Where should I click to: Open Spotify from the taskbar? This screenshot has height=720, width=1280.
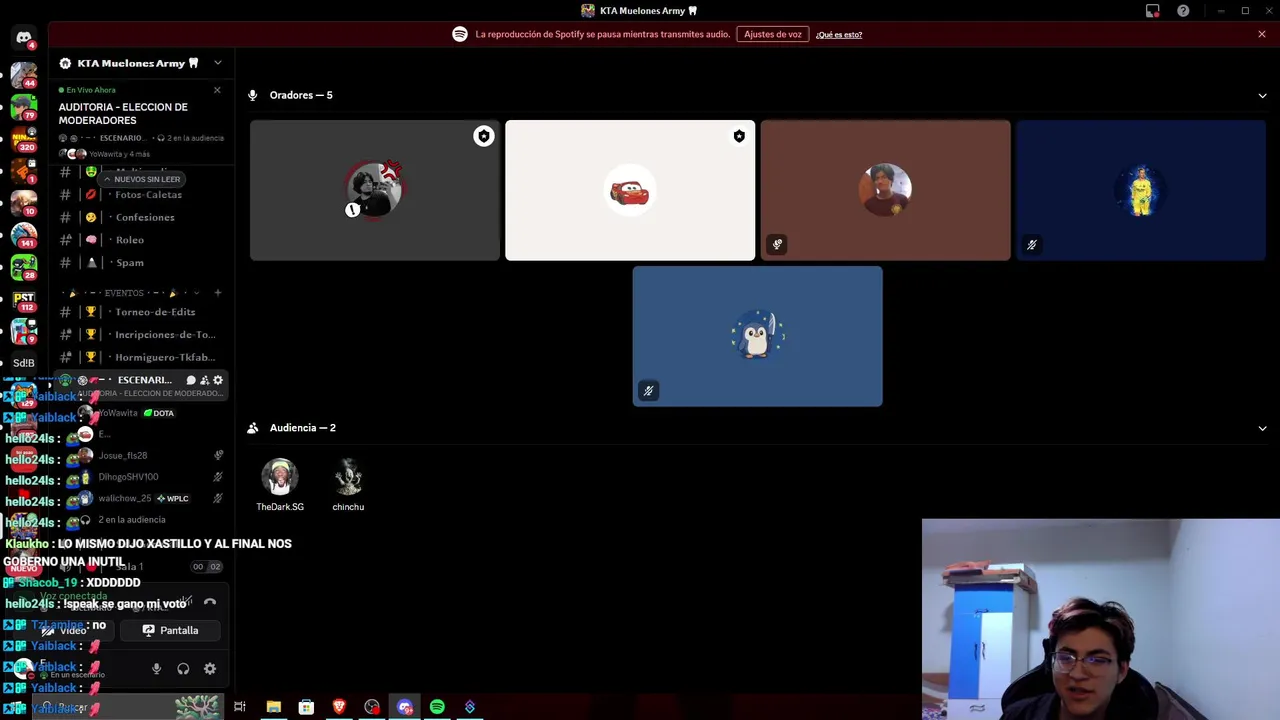(x=437, y=707)
